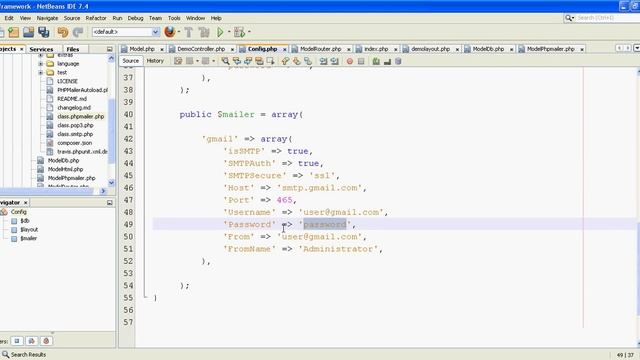Click the Build Project hammer icon
Image resolution: width=640 pixels, height=360 pixels.
pyautogui.click(x=189, y=32)
